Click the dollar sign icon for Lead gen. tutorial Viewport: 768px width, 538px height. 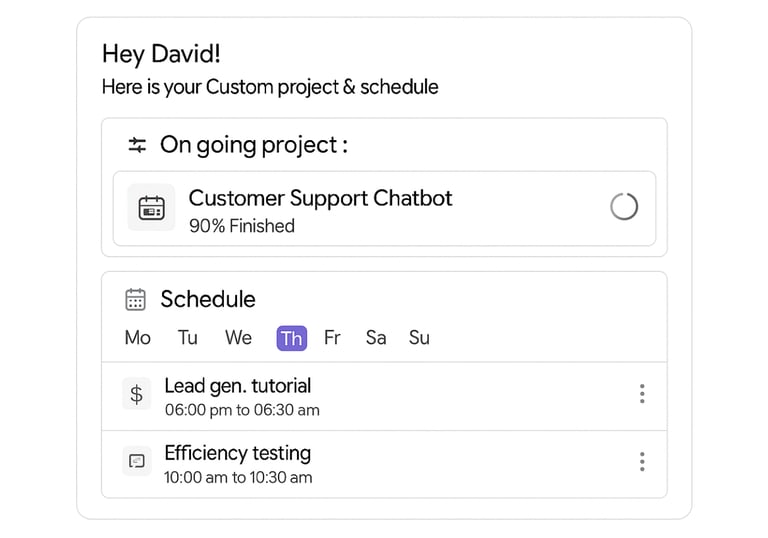[136, 394]
